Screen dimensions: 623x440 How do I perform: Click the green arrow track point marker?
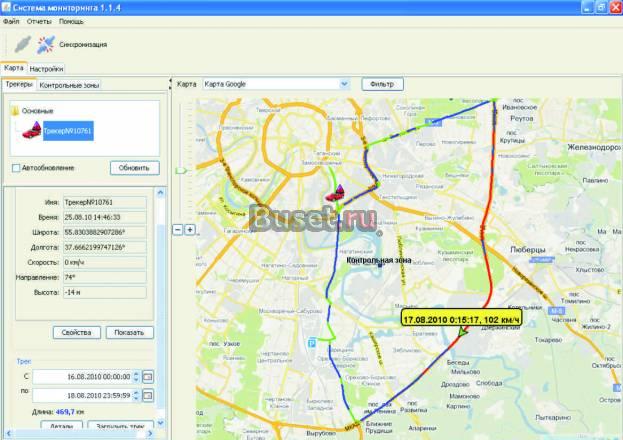[462, 332]
